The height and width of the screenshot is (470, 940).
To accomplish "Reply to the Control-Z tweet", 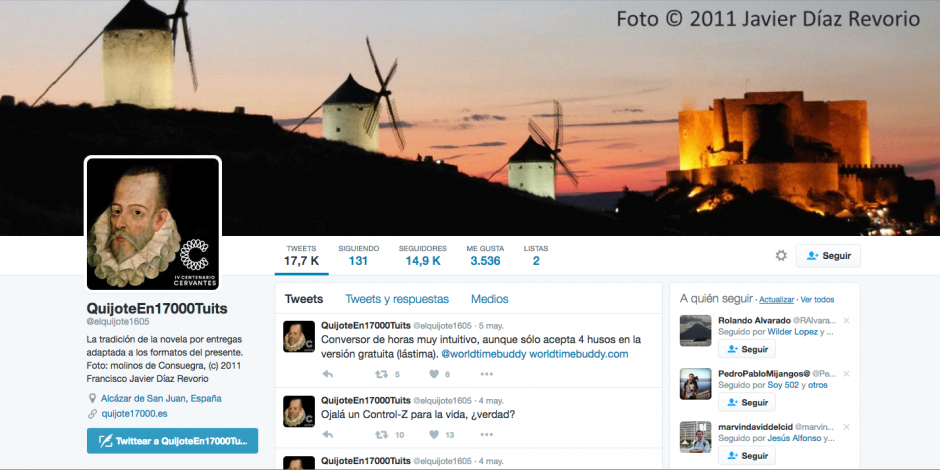I will coord(328,435).
